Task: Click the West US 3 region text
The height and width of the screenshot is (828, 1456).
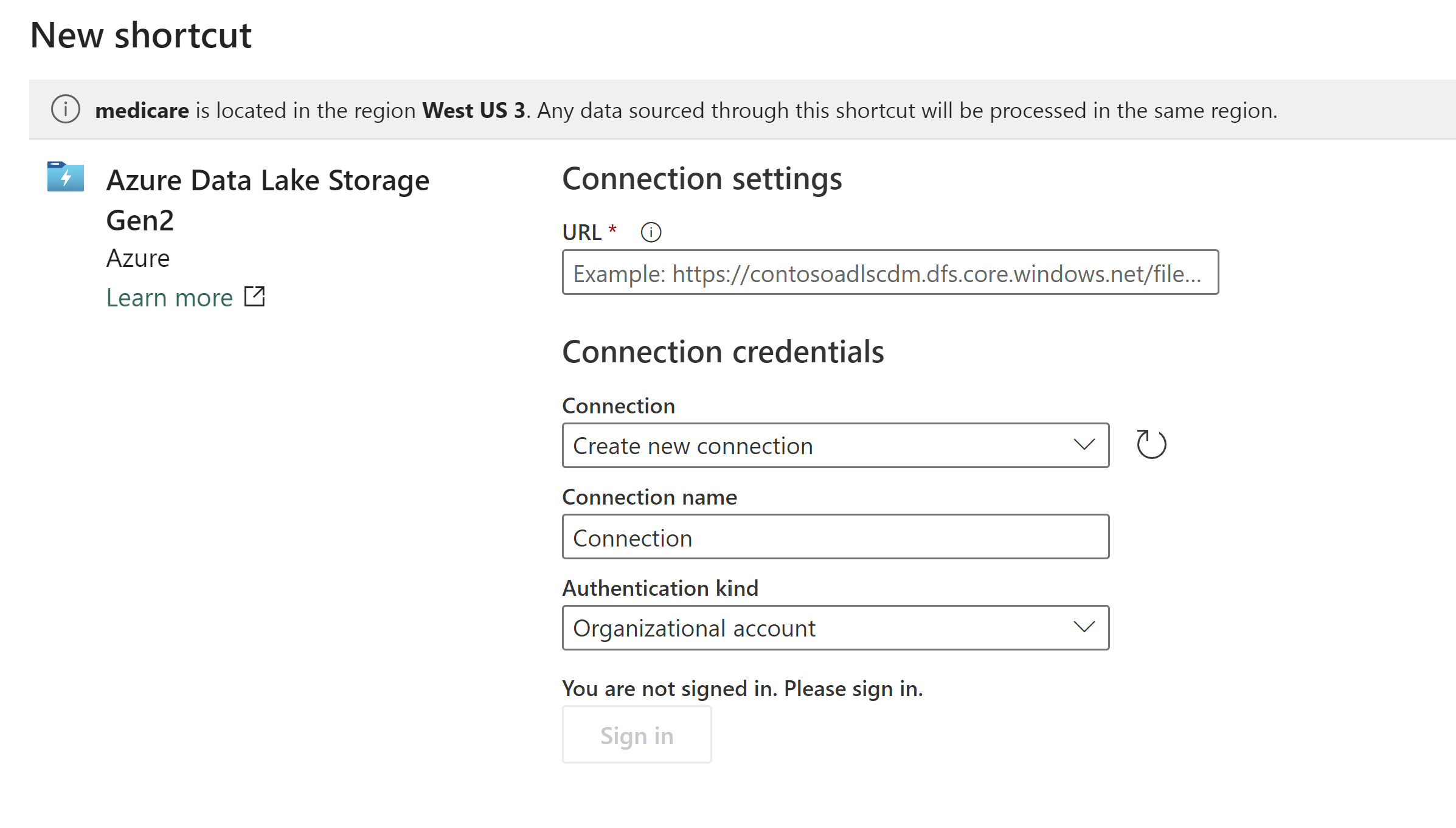Action: pyautogui.click(x=473, y=111)
